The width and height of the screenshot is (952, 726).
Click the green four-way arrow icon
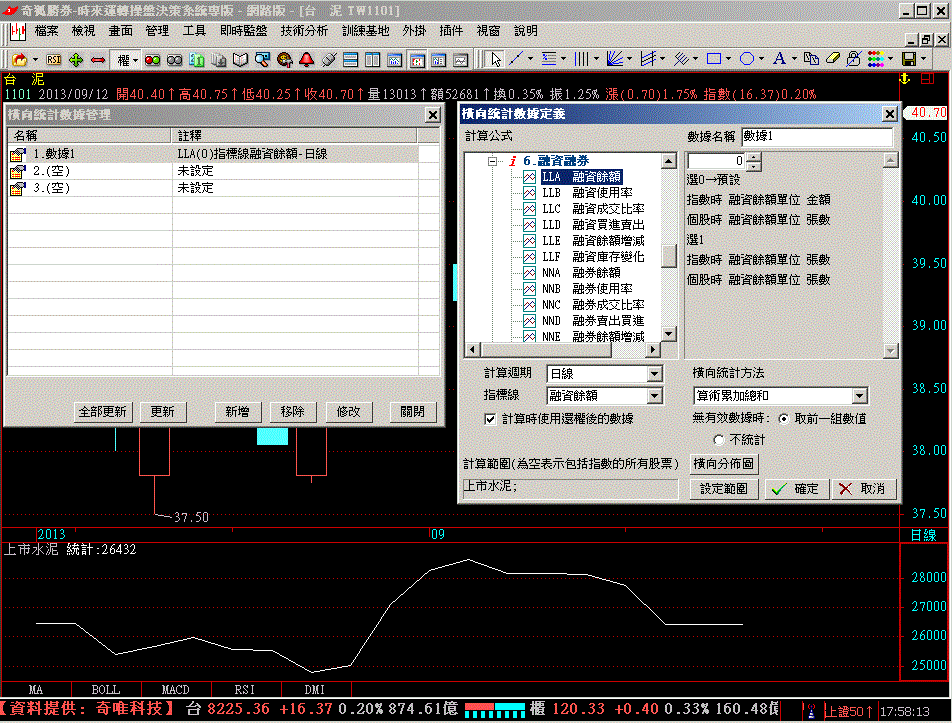point(75,59)
